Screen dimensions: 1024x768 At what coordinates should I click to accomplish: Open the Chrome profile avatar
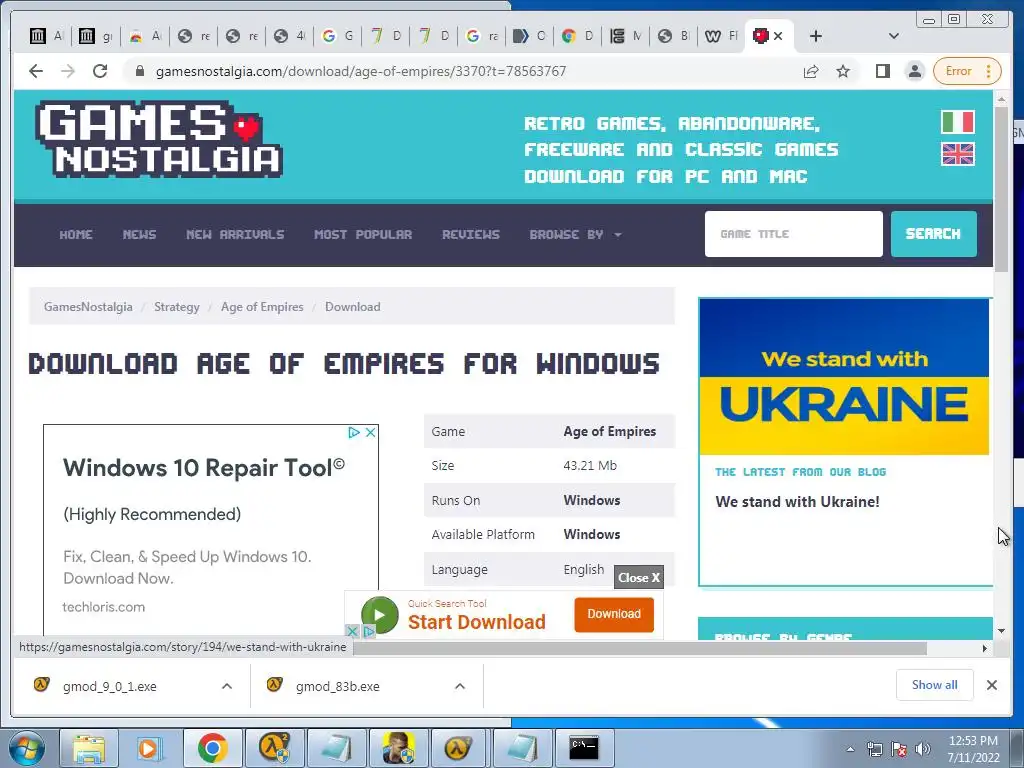coord(915,71)
